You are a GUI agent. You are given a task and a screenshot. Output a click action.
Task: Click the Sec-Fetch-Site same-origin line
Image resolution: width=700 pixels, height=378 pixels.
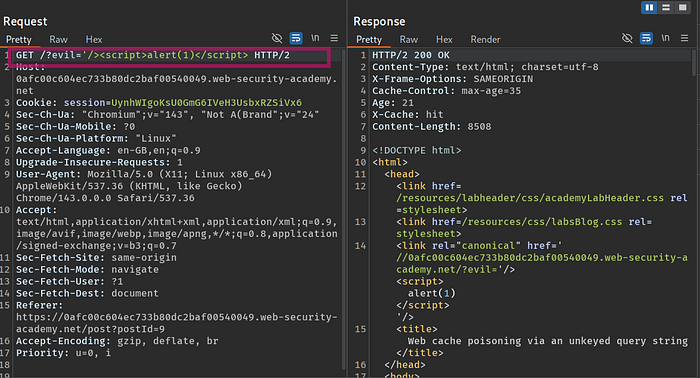coord(96,258)
